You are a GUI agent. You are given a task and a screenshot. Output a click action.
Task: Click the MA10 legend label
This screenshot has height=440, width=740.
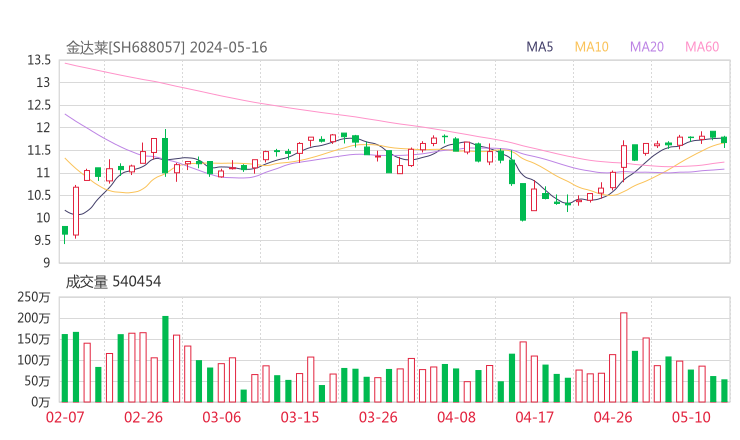[591, 47]
